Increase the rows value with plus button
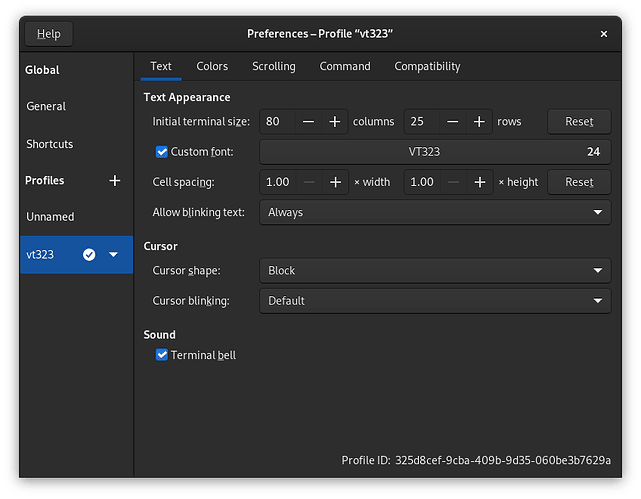Image resolution: width=641 pixels, height=499 pixels. pos(479,122)
